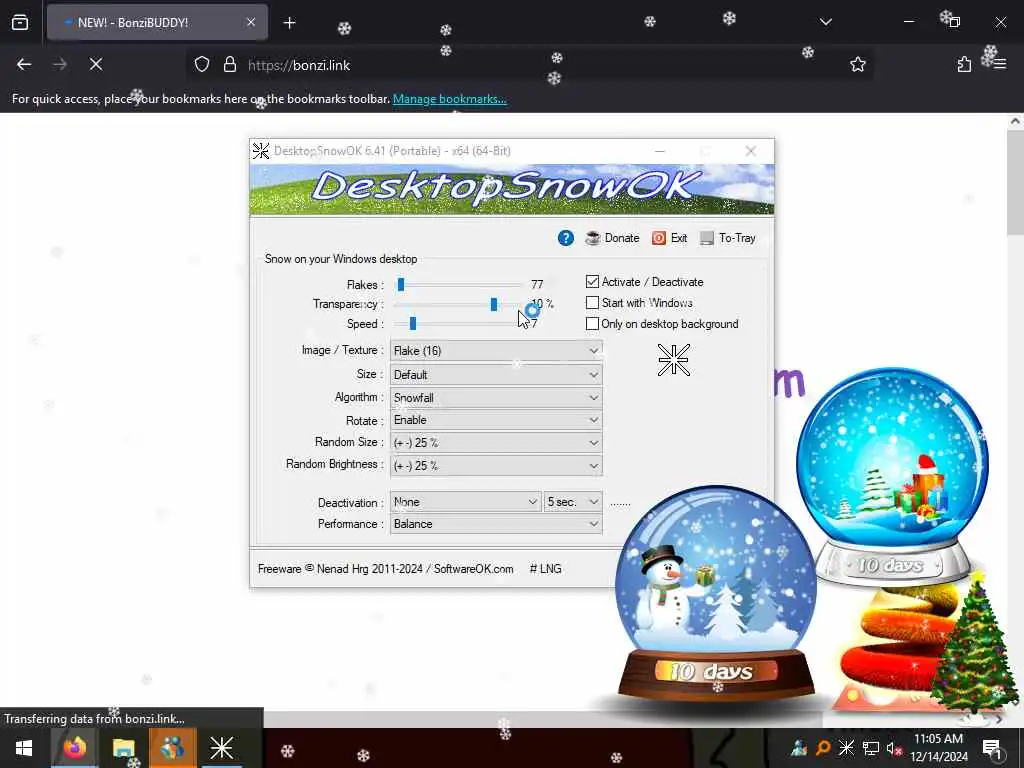Open a new tab with plus button

point(289,23)
